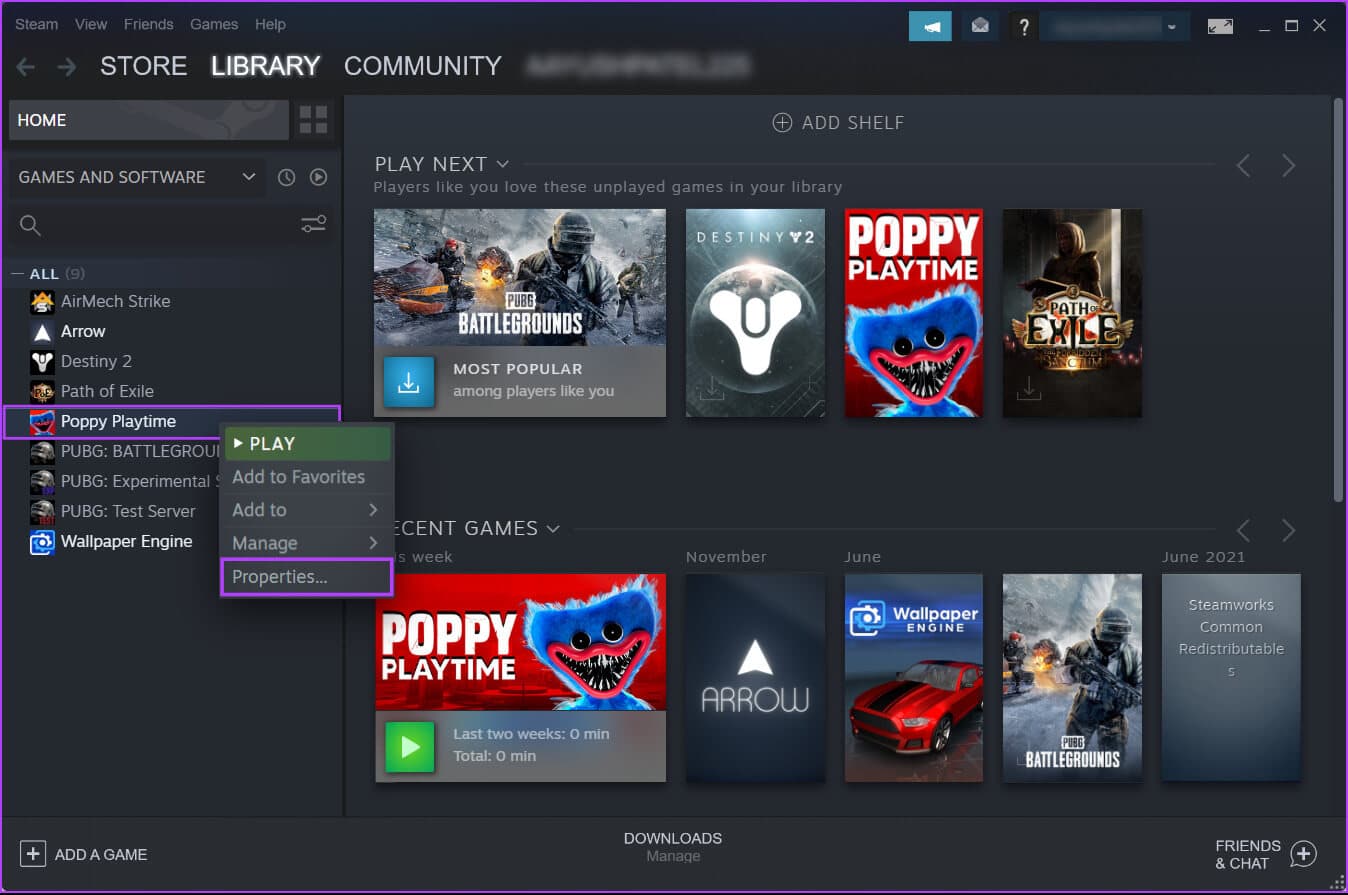Click the search magnifier icon
The width and height of the screenshot is (1348, 895).
tap(31, 225)
